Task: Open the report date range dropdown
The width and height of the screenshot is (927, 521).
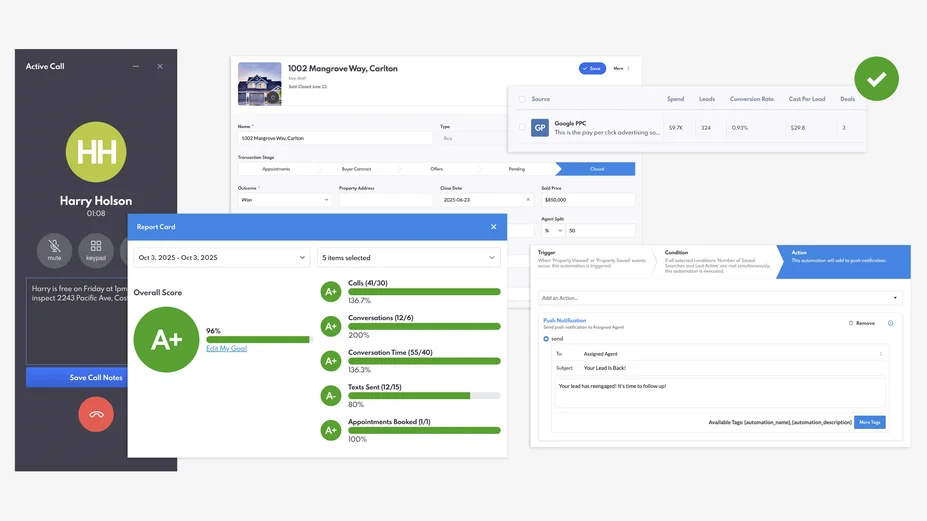Action: coord(221,258)
